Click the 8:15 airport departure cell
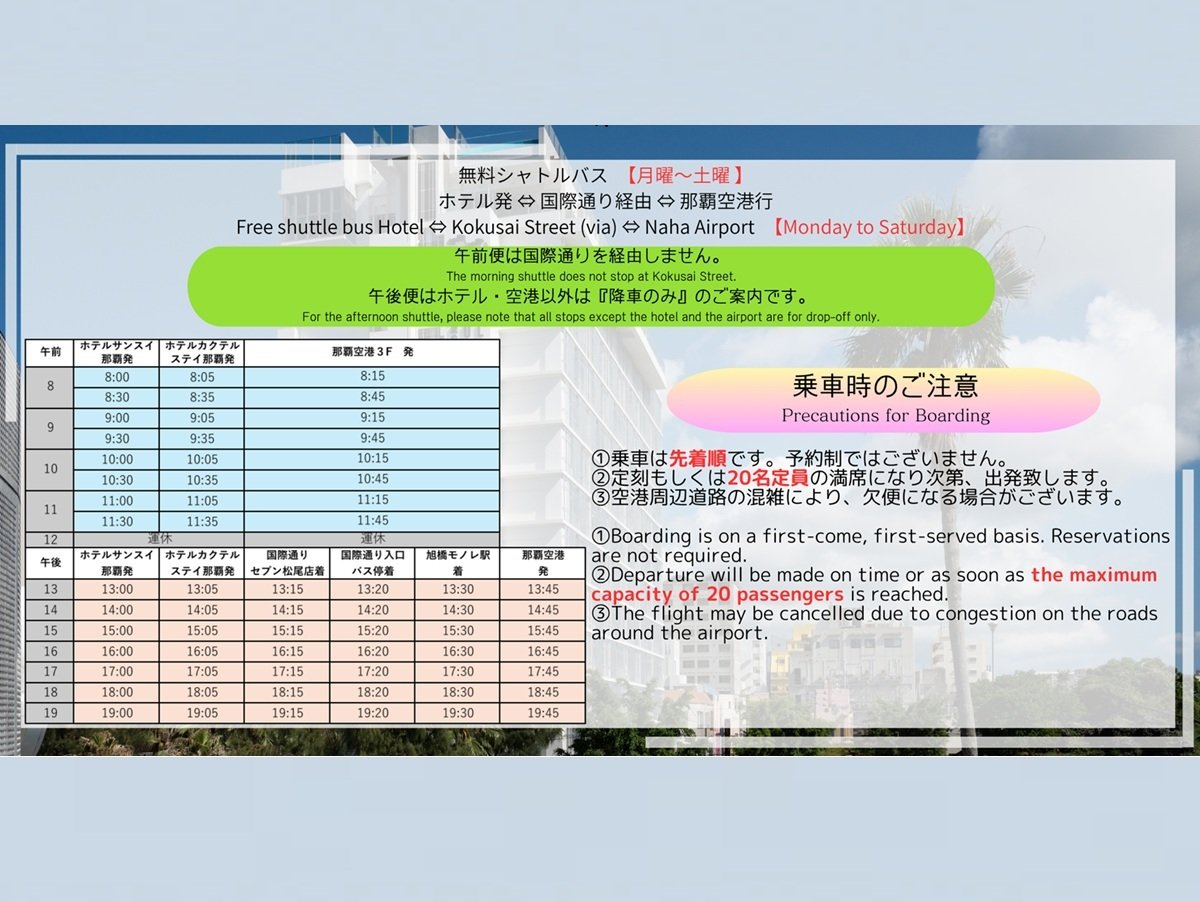 click(x=372, y=377)
